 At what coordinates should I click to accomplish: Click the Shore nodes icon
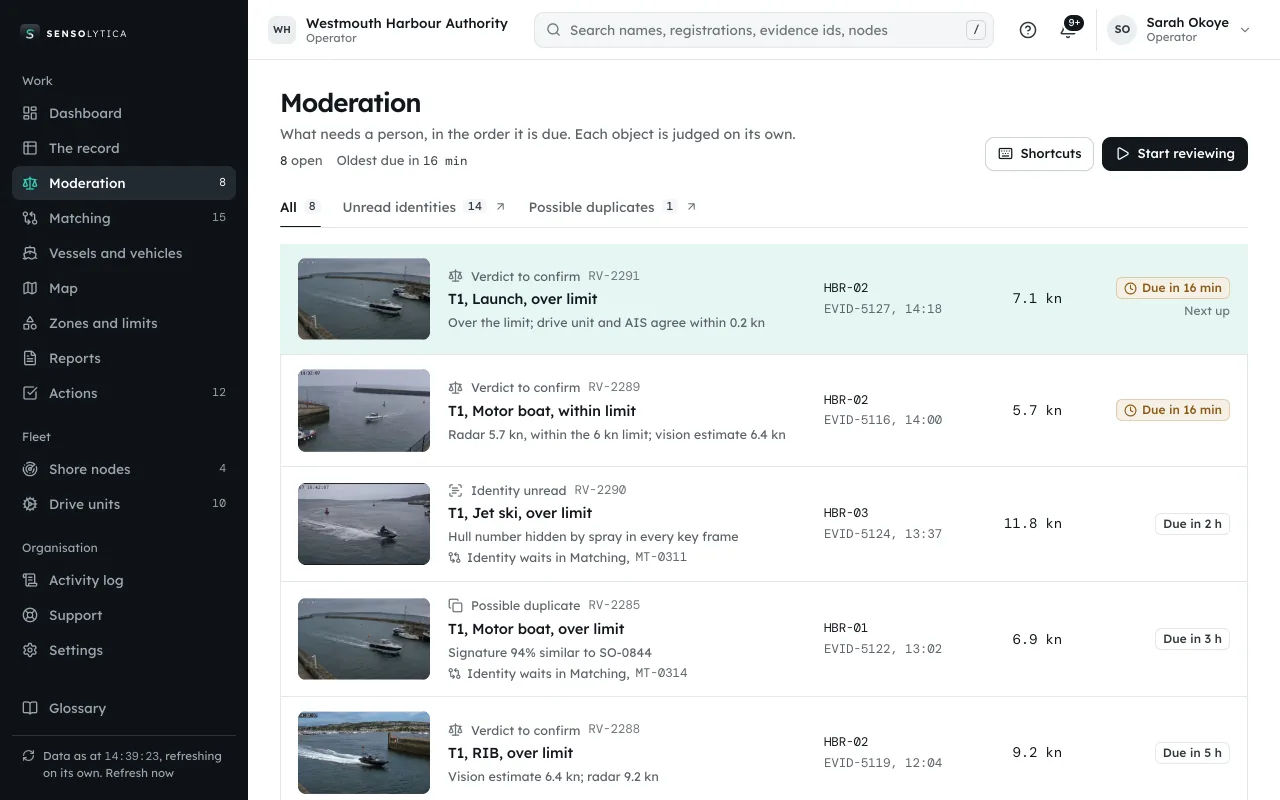coord(30,469)
